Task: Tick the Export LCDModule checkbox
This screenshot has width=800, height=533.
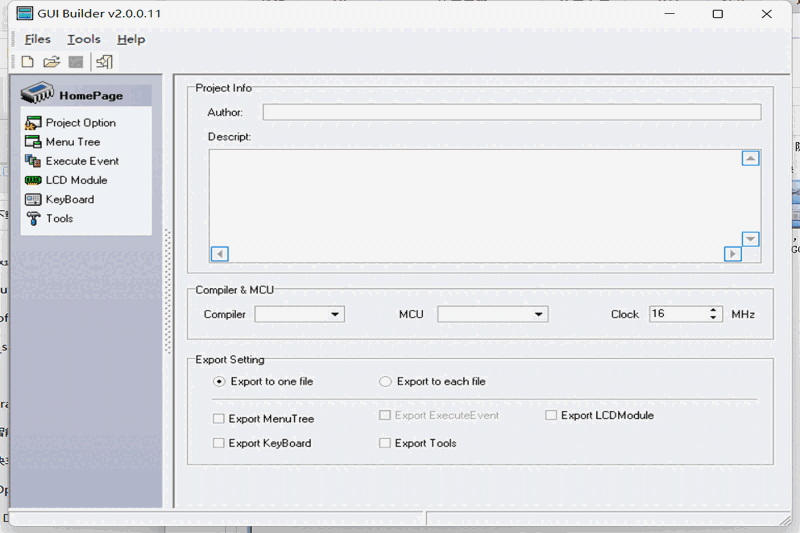Action: click(x=551, y=415)
